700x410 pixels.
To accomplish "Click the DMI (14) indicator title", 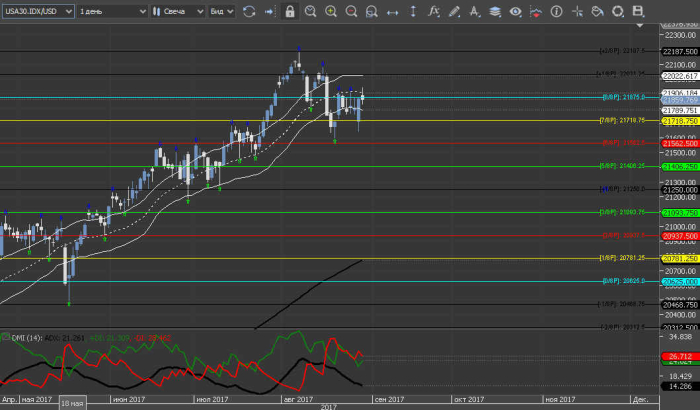I will (27, 338).
